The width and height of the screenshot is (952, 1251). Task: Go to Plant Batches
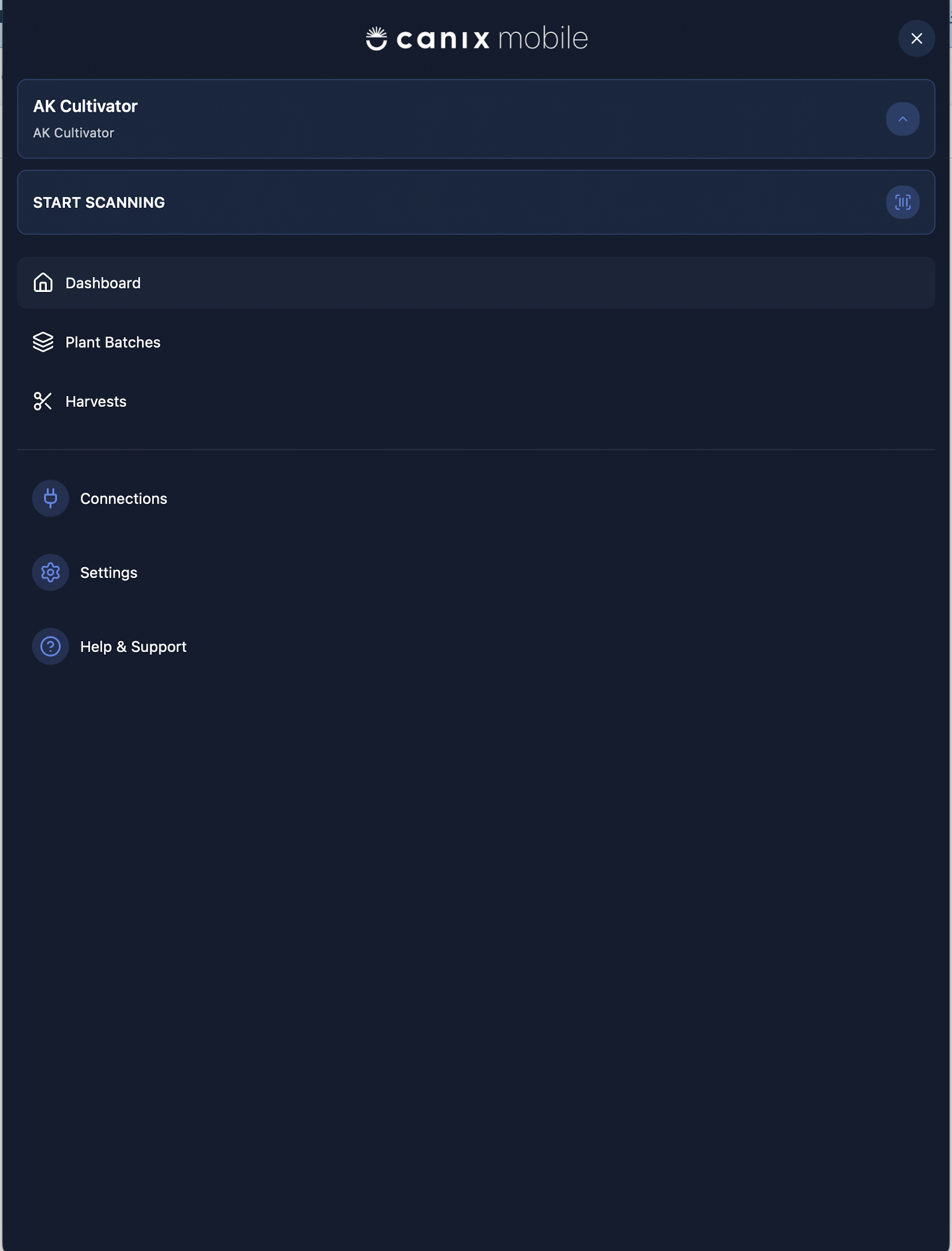coord(113,342)
